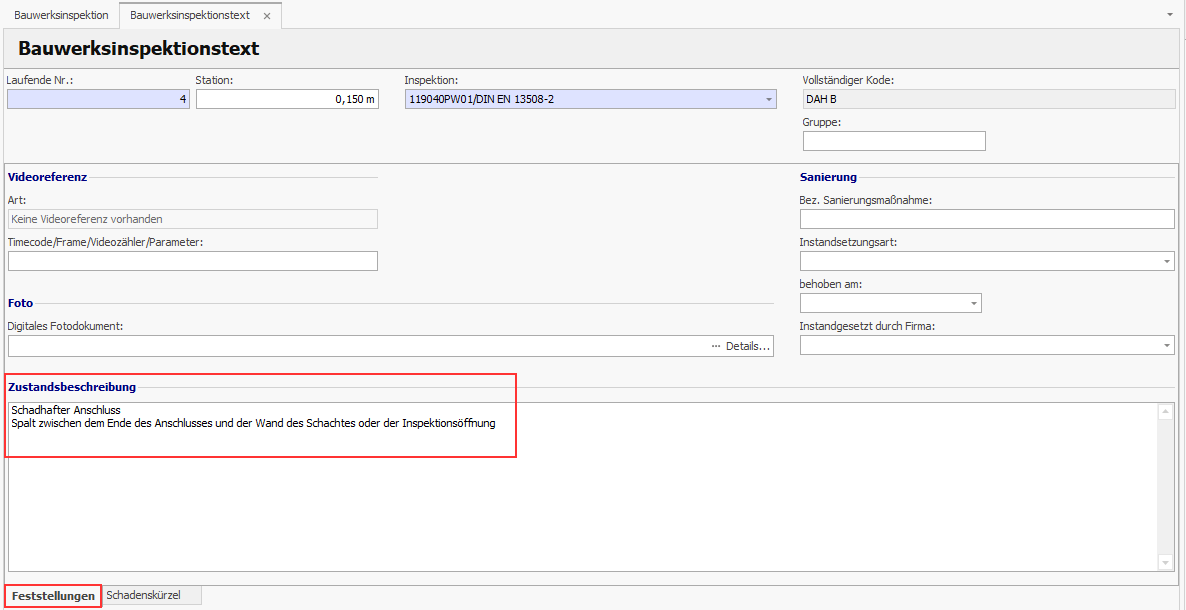Select the Bauwerksinspektionstext tab
Image resolution: width=1186 pixels, height=610 pixels.
190,16
